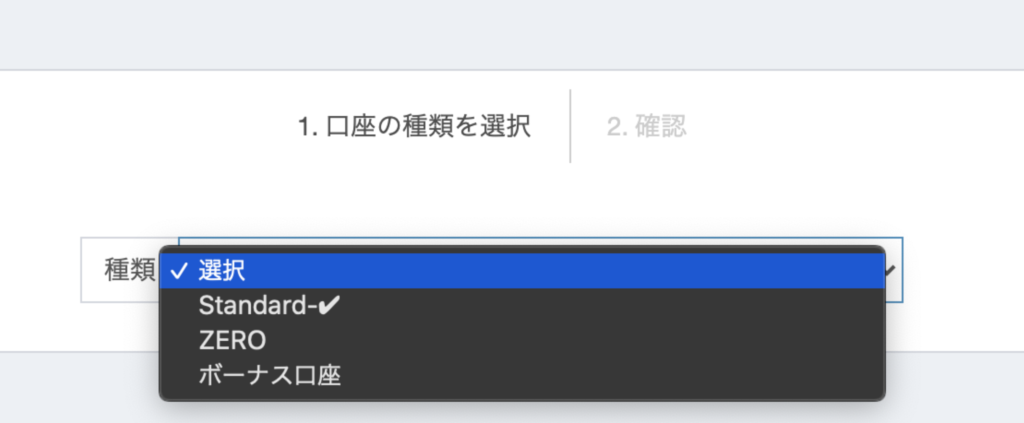
Task: Click the empty dark area right of ZERO
Action: coord(575,340)
